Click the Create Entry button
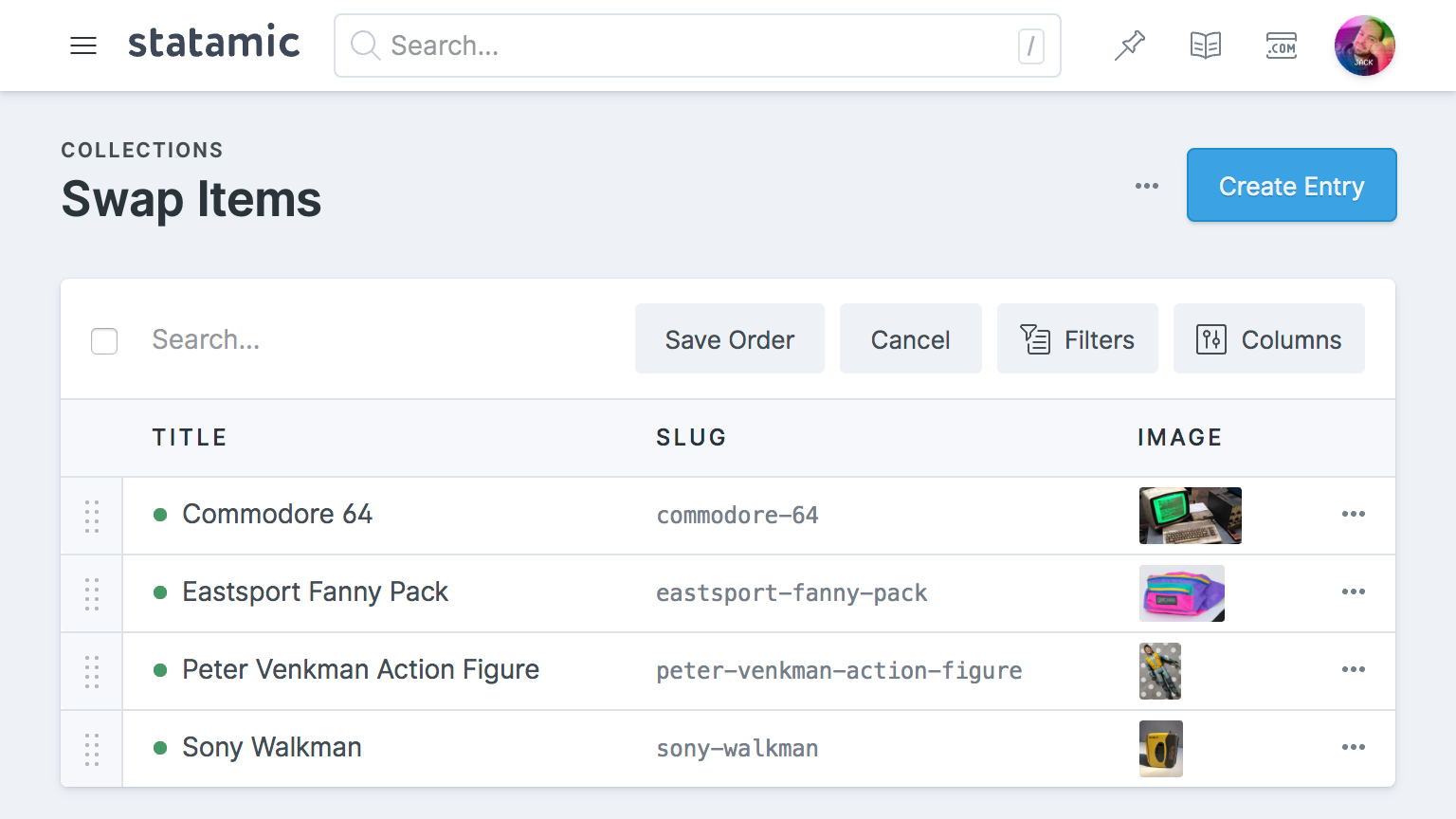Screen dimensions: 1456x819 point(1291,186)
